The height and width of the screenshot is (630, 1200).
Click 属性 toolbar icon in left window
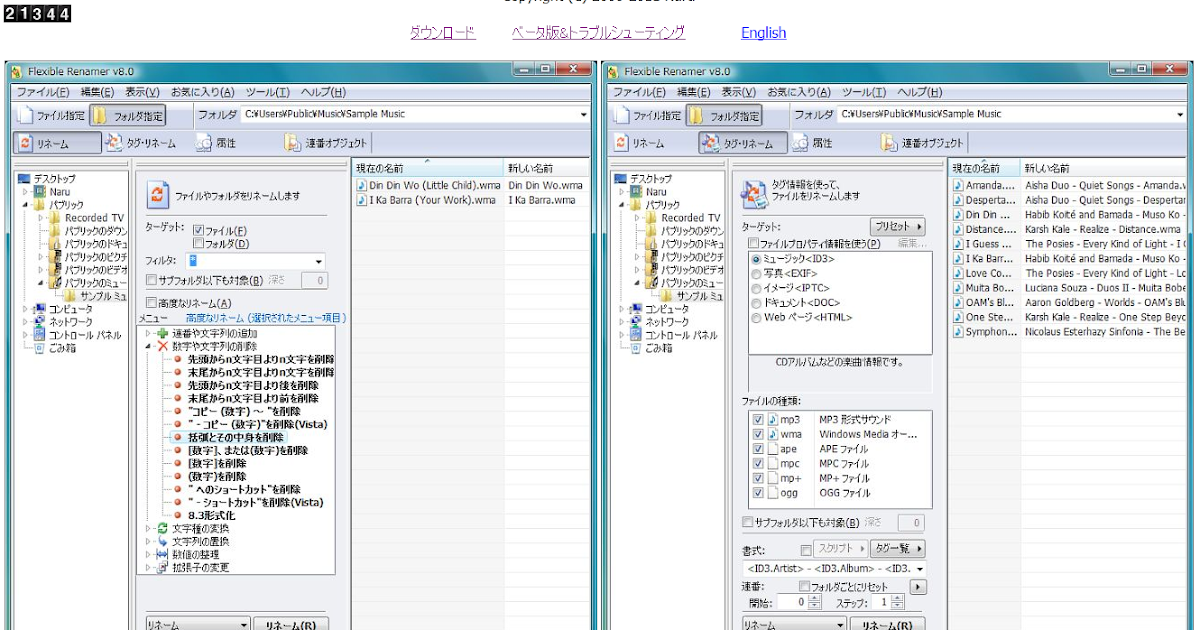[x=204, y=143]
